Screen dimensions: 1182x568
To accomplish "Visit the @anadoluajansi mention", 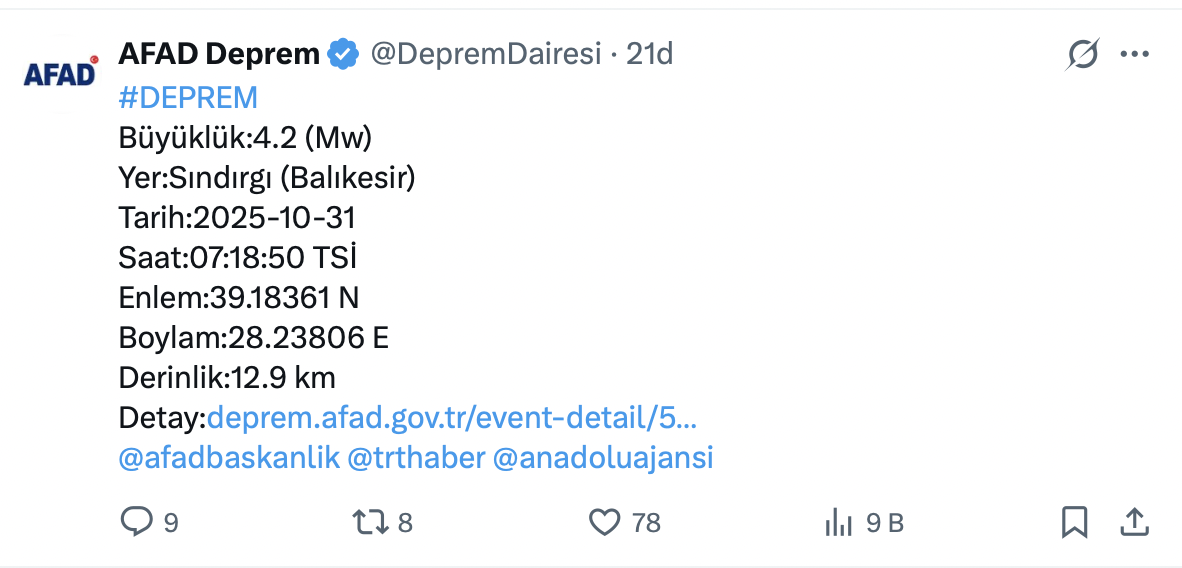I will pos(603,458).
